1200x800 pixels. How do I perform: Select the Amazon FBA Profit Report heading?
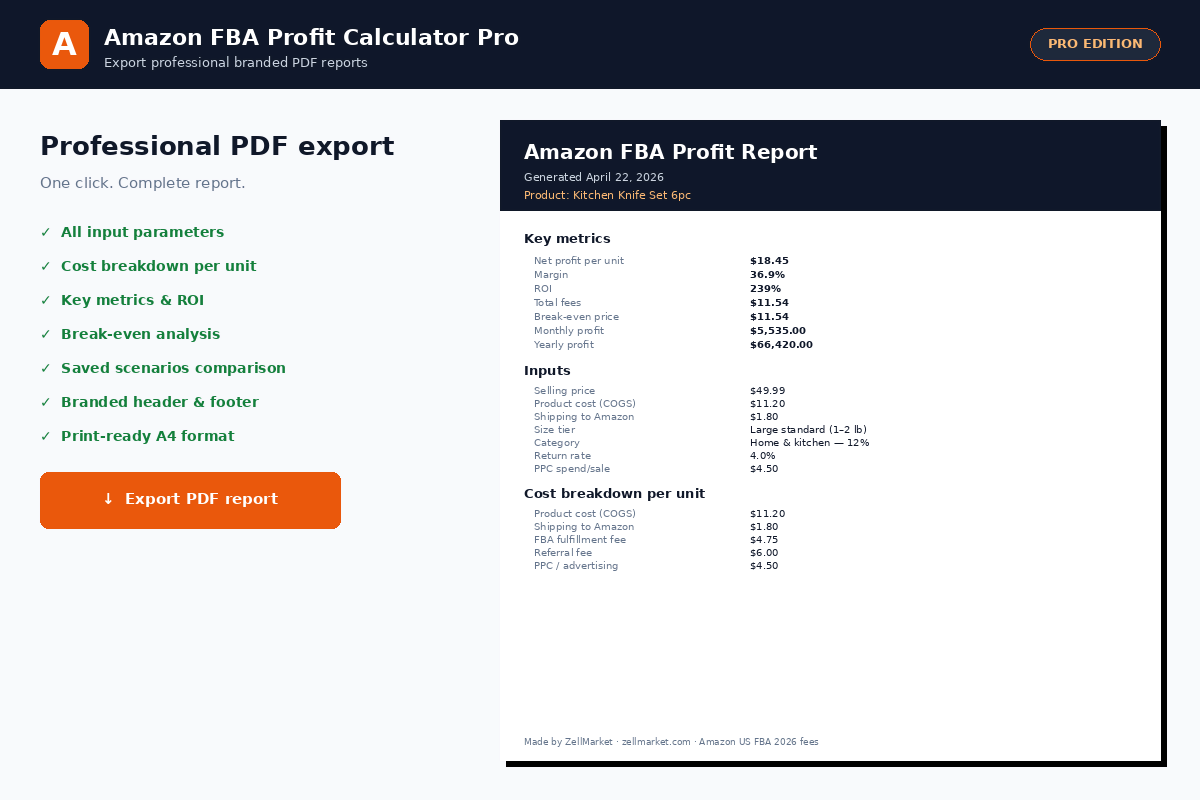(670, 152)
